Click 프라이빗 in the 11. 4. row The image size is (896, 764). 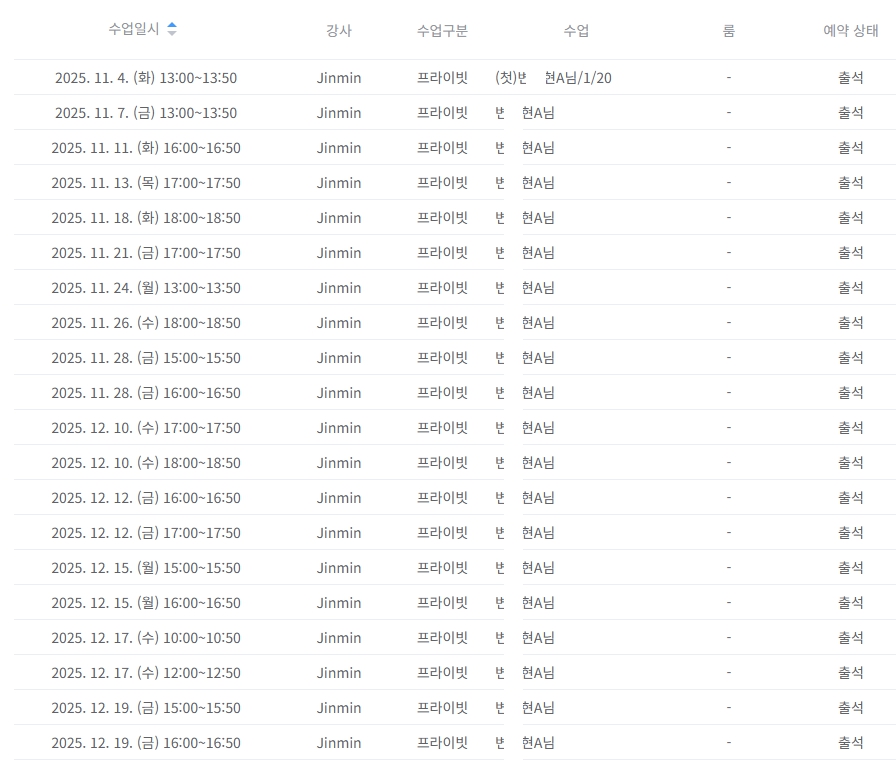coord(442,78)
